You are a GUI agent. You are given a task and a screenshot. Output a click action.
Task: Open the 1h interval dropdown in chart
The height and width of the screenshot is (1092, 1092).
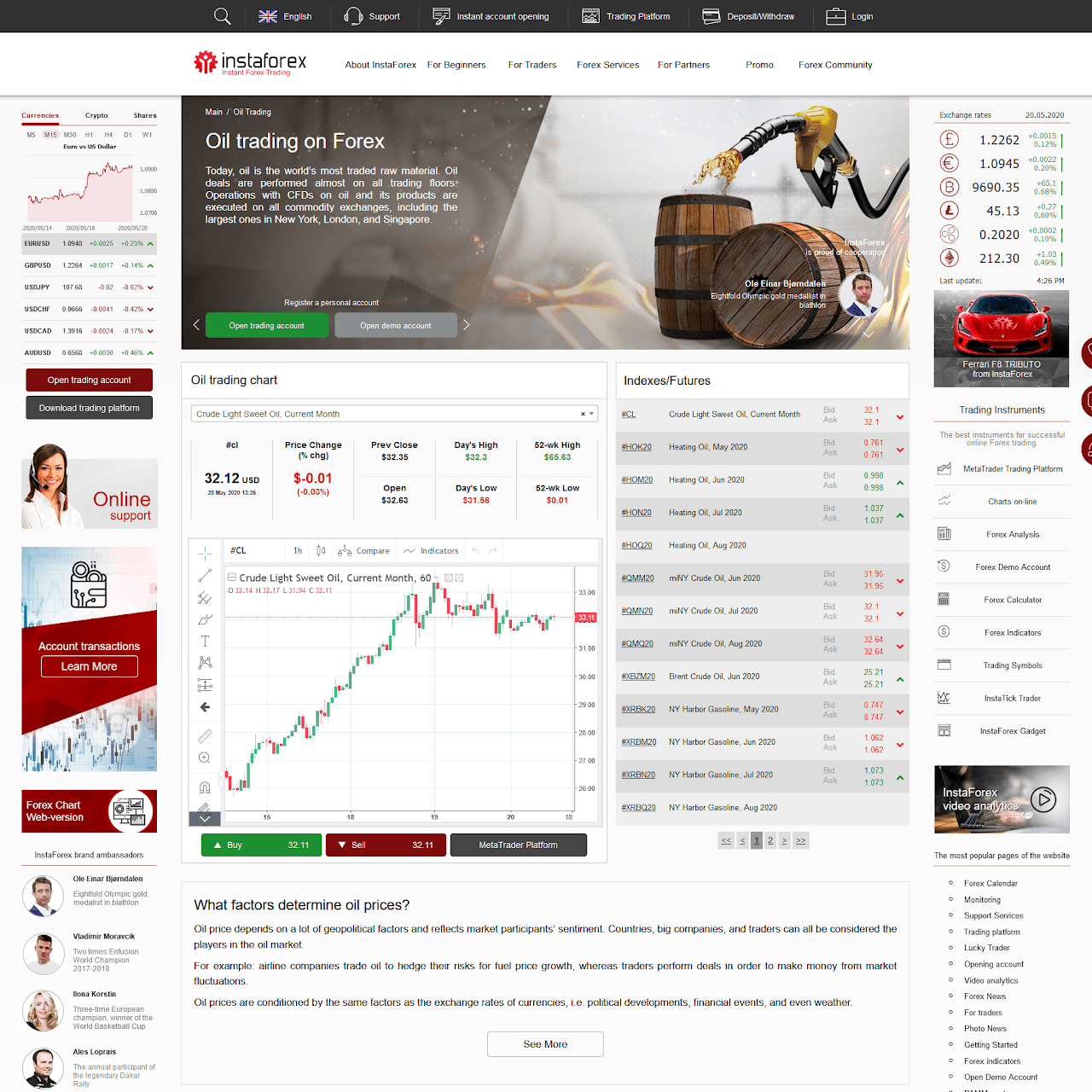click(298, 551)
